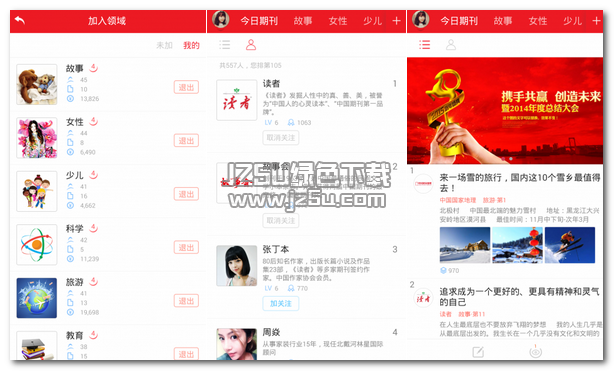
Task: Select 女性 tab in right screen
Action: [x=538, y=21]
